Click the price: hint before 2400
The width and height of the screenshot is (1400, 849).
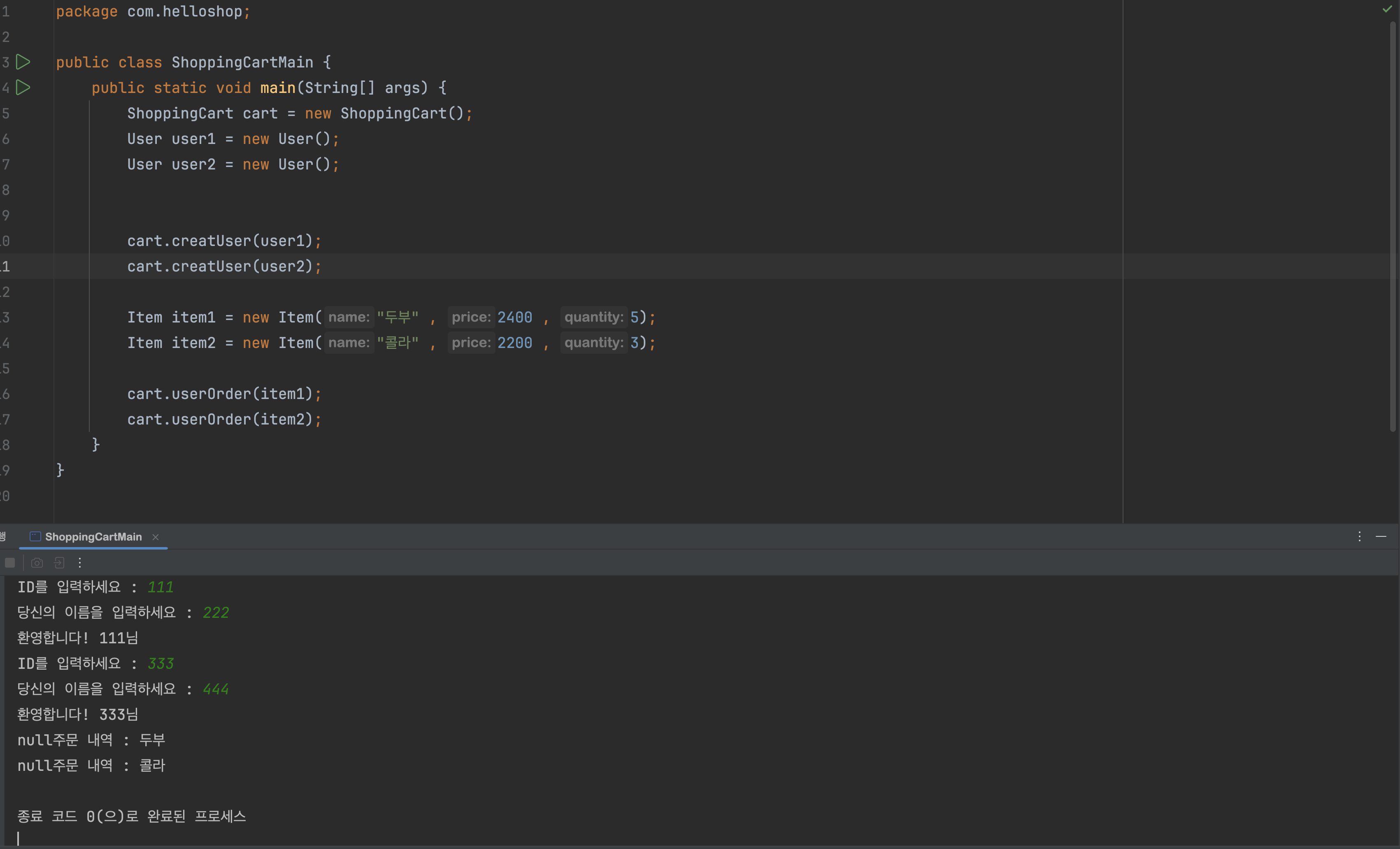point(471,317)
